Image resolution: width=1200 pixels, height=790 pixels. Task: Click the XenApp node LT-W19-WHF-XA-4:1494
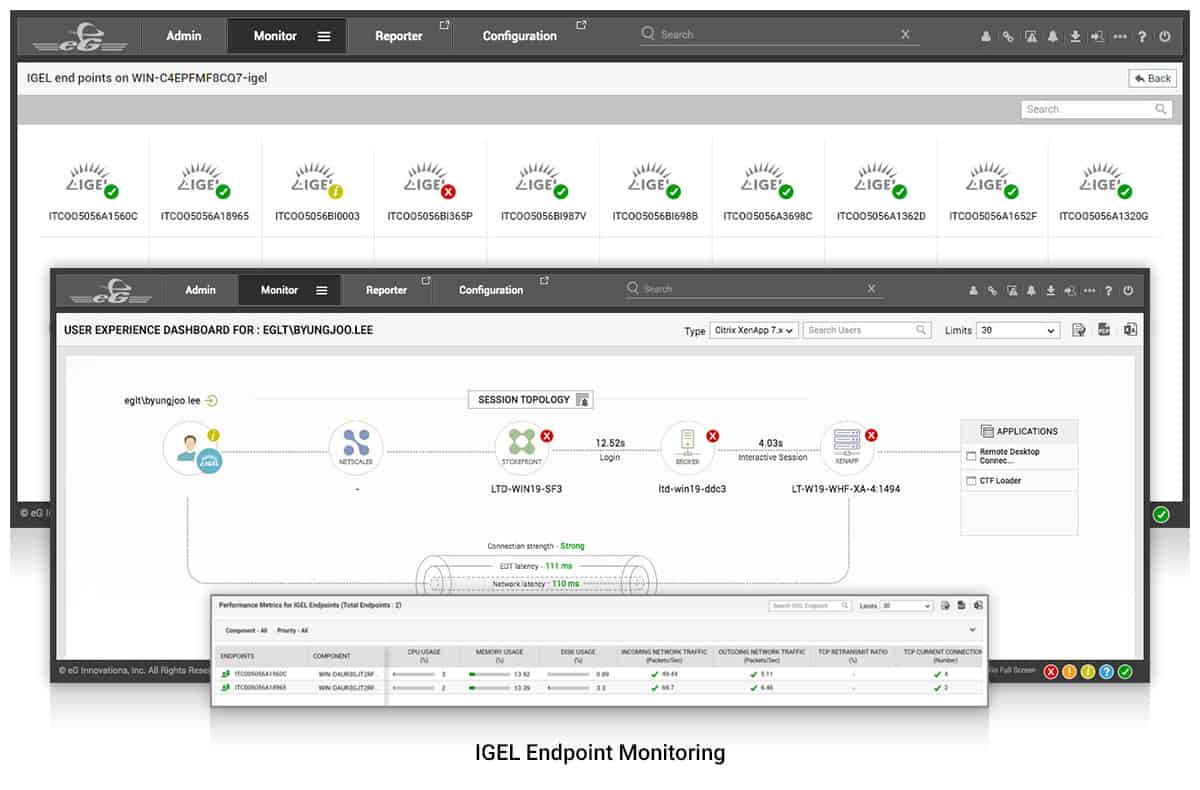(x=847, y=447)
